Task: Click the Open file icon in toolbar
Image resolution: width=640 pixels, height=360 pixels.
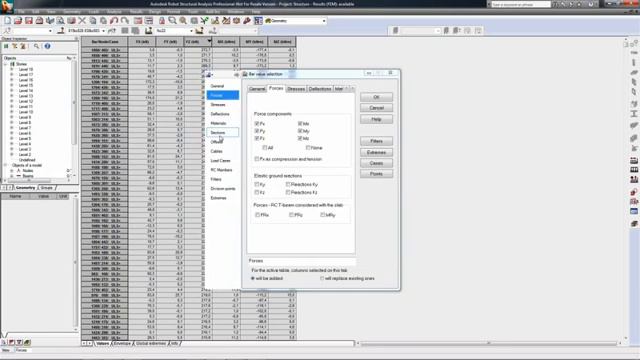Action: click(x=18, y=20)
